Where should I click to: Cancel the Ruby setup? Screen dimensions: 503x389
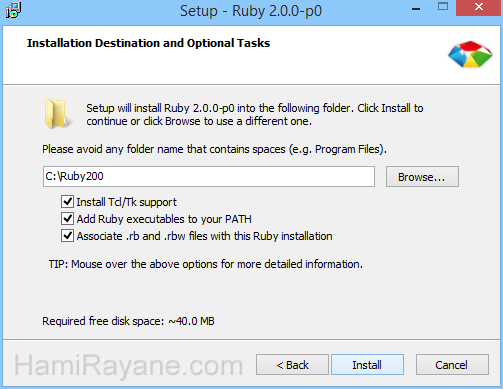(x=452, y=365)
